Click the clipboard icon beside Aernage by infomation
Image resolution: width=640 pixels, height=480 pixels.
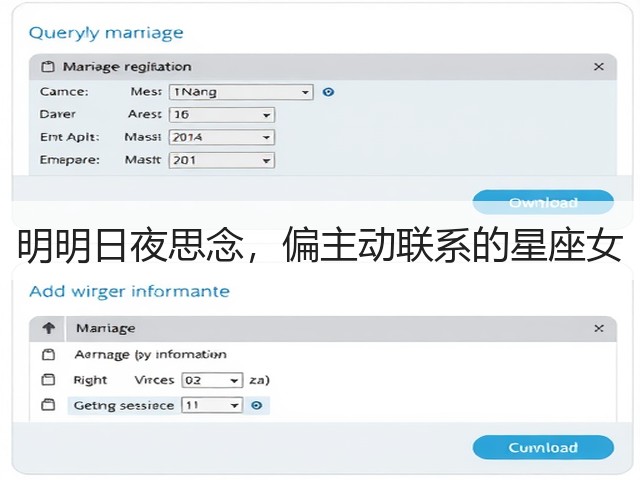click(48, 354)
